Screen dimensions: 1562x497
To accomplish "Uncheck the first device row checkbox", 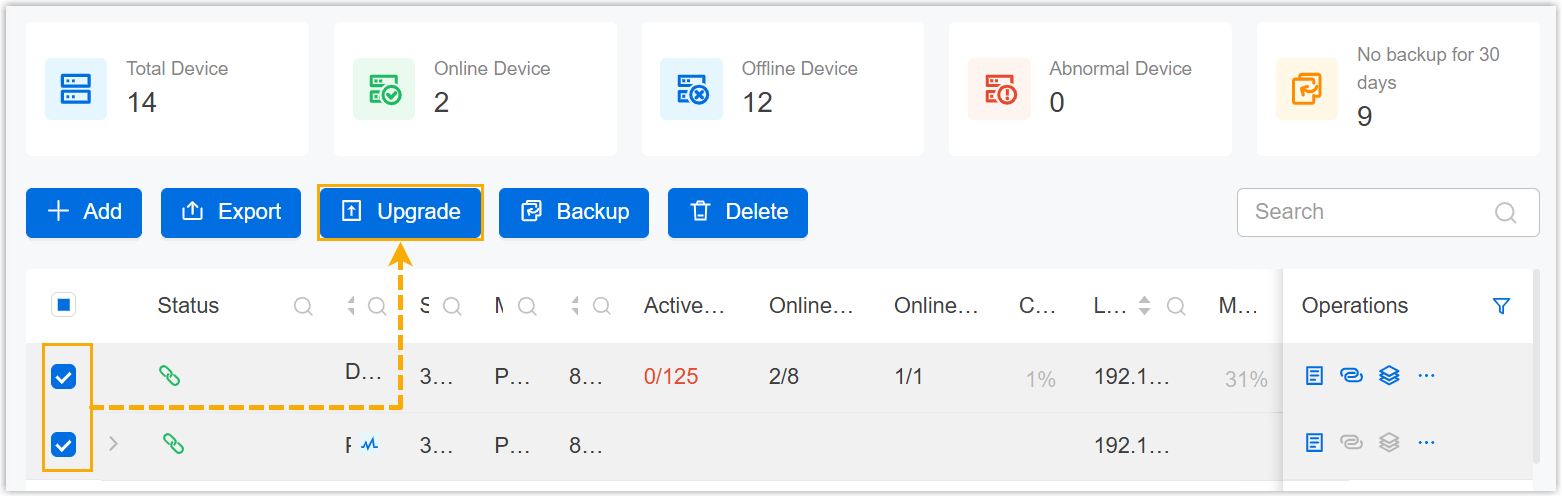I will point(64,377).
